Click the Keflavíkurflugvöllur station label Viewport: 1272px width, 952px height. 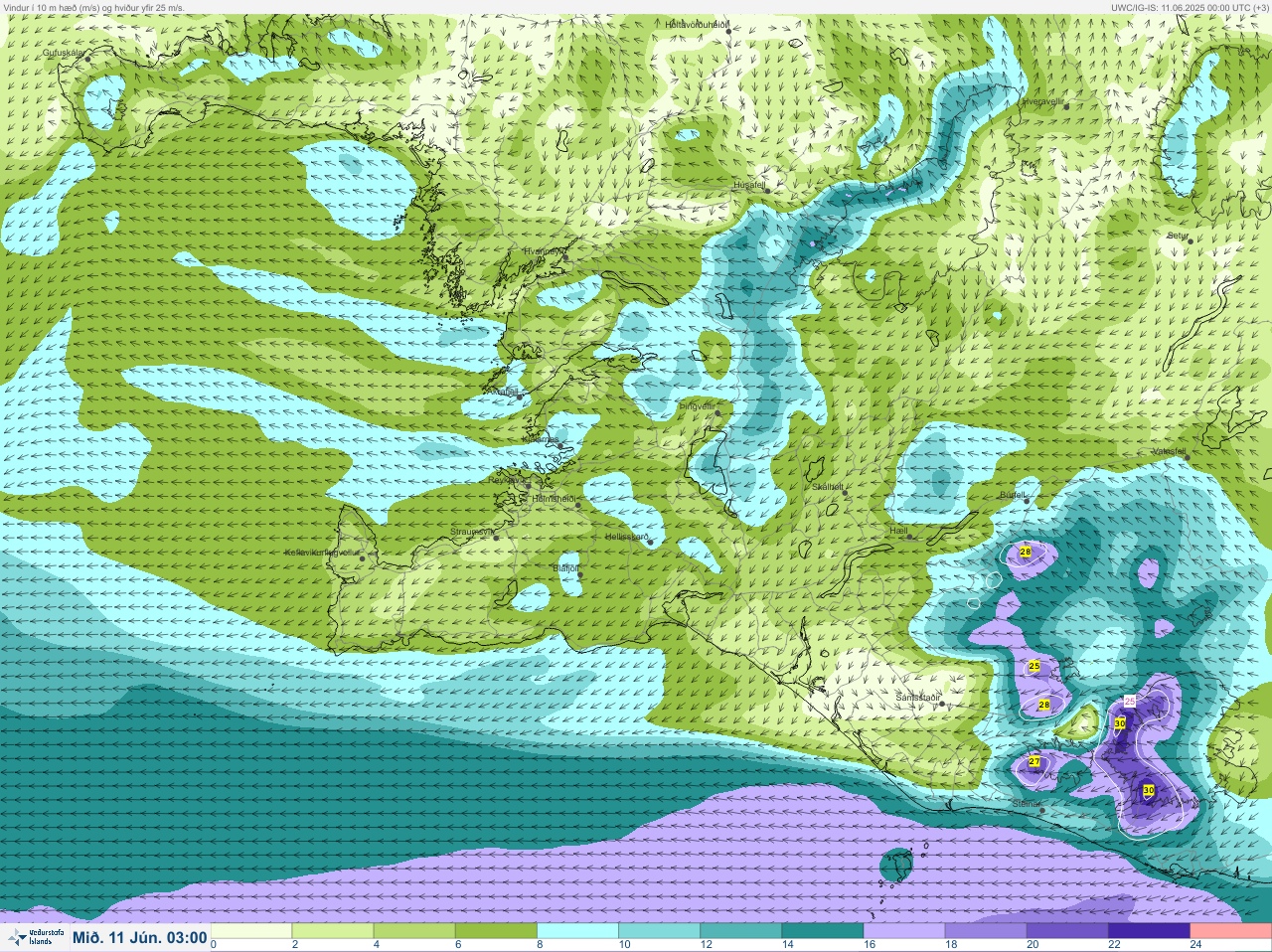tap(321, 553)
